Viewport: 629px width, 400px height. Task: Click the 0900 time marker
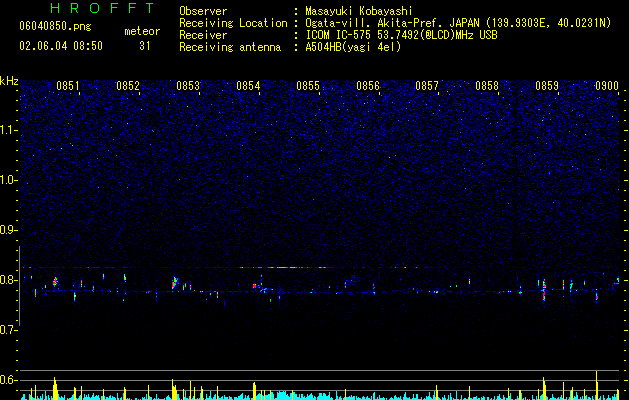(607, 86)
